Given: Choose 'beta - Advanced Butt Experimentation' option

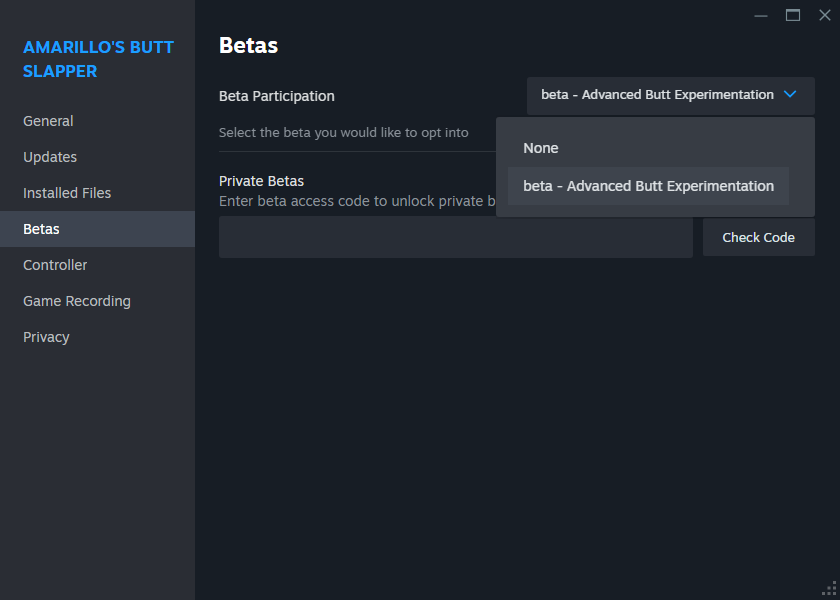Looking at the screenshot, I should coord(648,185).
